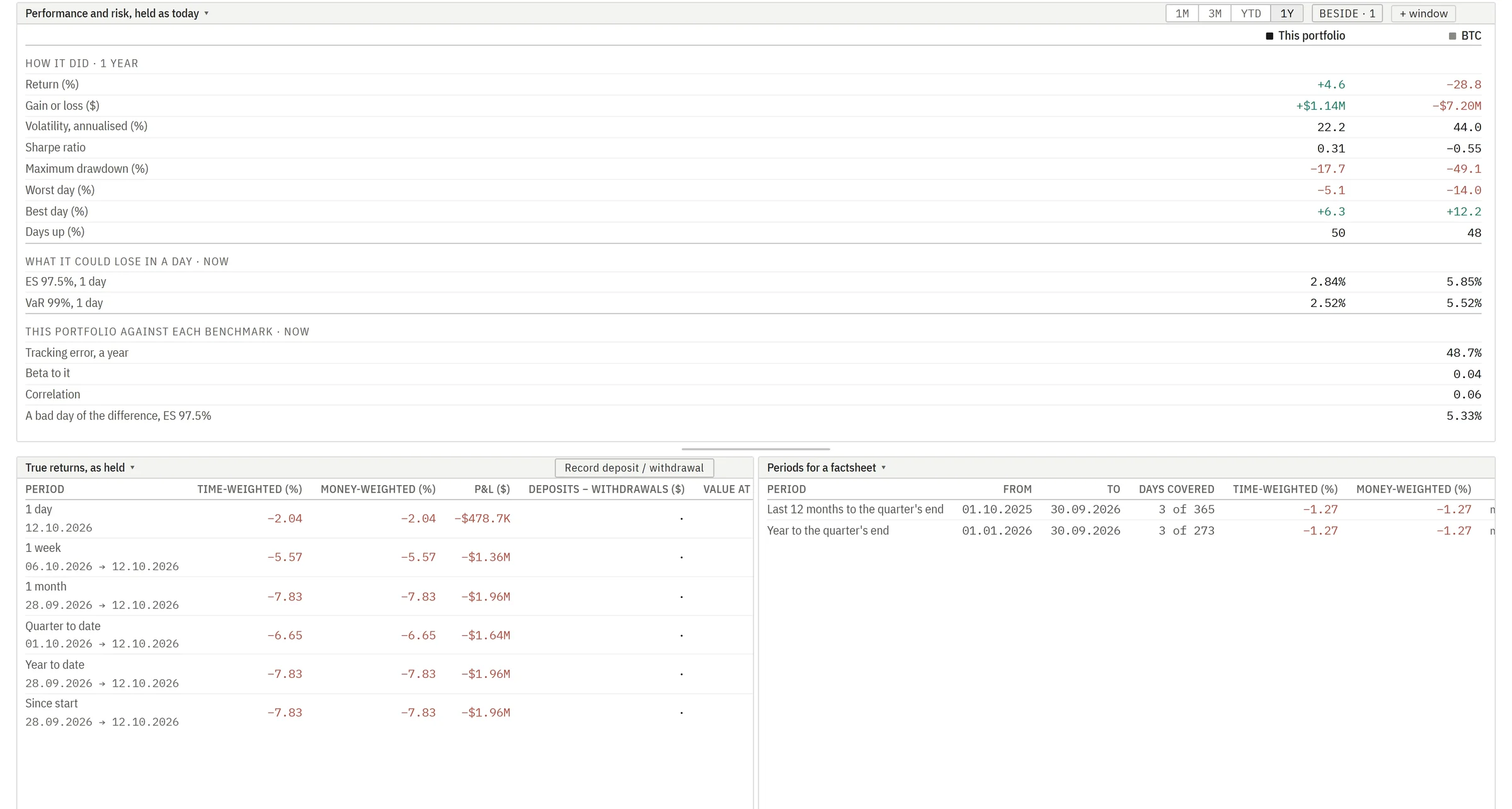Image resolution: width=1512 pixels, height=809 pixels.
Task: Click the BTC loss −$7.20M
Action: [x=1457, y=106]
